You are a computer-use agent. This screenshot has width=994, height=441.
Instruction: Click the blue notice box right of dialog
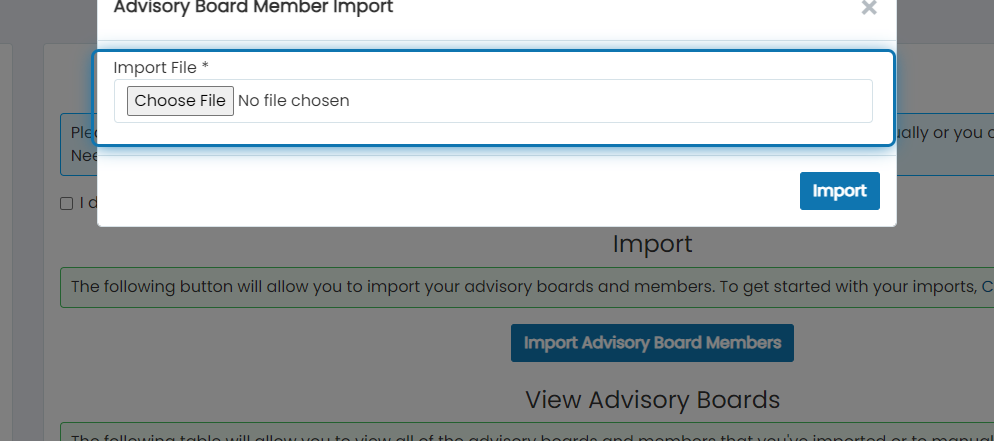tap(945, 144)
